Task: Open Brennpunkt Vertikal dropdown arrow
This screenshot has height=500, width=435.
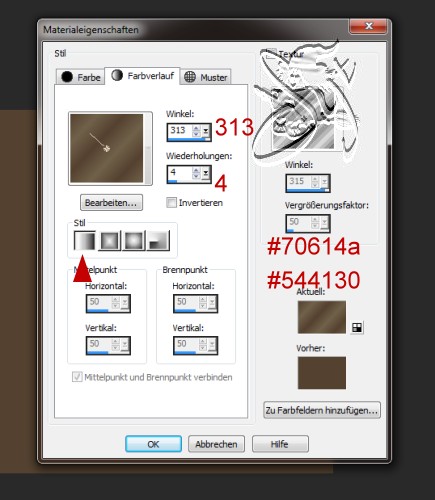Action: (x=212, y=344)
